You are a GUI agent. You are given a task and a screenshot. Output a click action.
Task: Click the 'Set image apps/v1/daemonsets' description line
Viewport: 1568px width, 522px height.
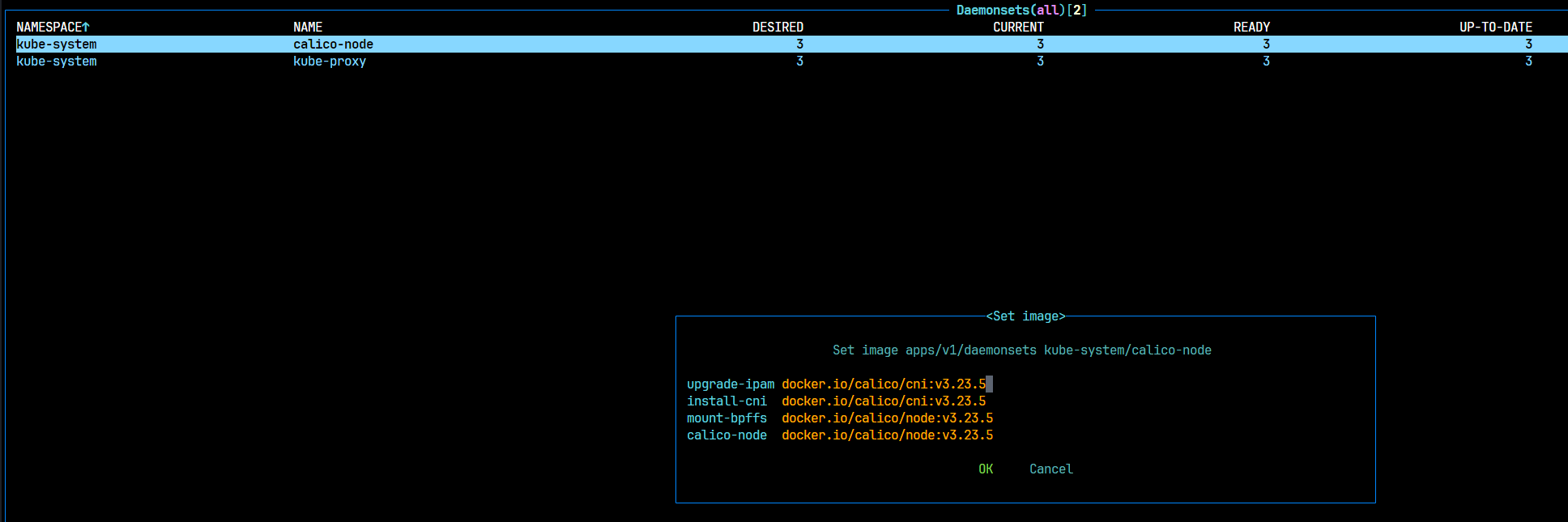tap(1022, 350)
